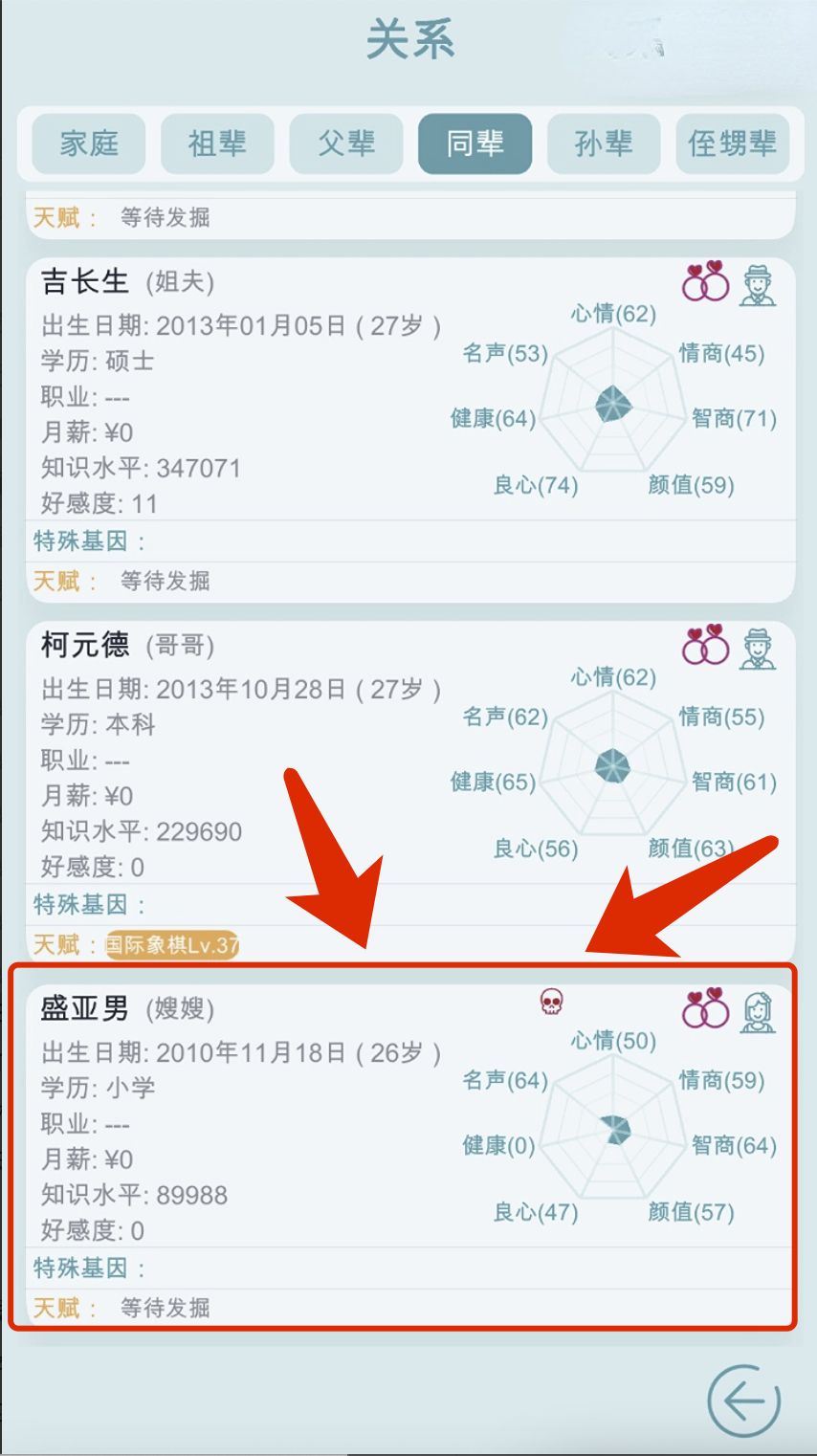Click the wedding rings icon on 吉长生's card
Viewport: 817px width, 1456px height.
click(705, 281)
